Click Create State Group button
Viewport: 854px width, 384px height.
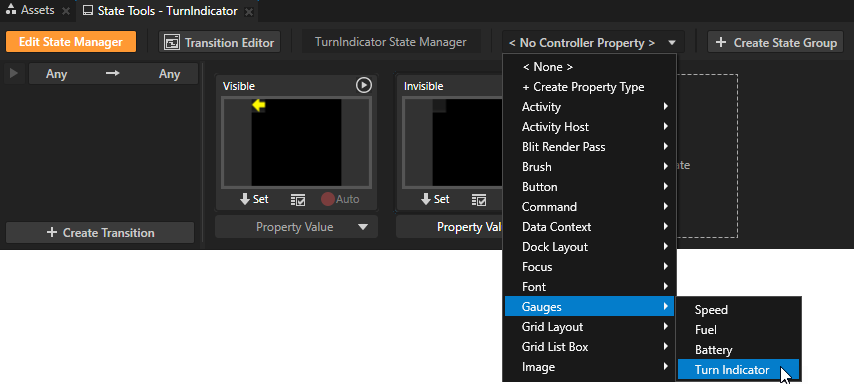click(x=776, y=42)
